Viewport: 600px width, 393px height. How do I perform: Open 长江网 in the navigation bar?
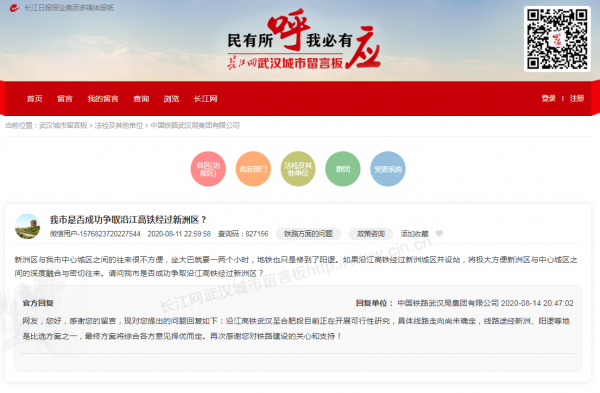(205, 99)
